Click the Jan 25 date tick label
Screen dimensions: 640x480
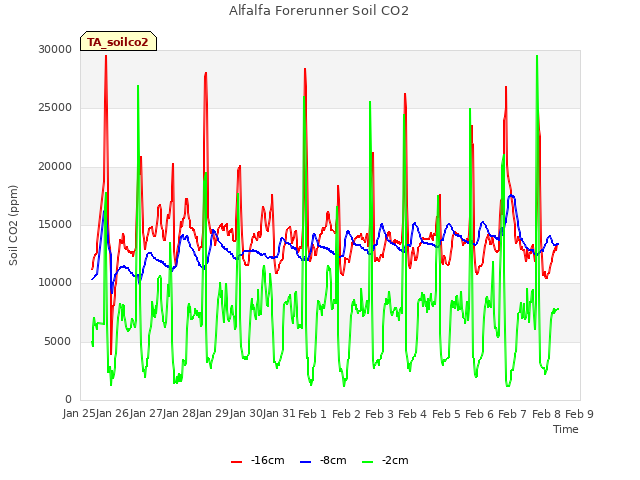tap(79, 413)
